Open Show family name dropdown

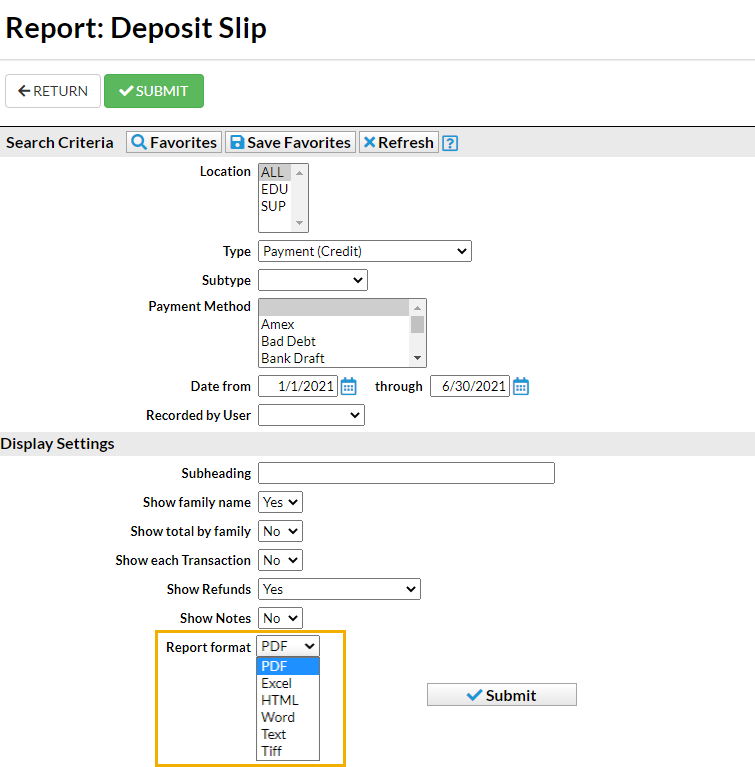280,502
